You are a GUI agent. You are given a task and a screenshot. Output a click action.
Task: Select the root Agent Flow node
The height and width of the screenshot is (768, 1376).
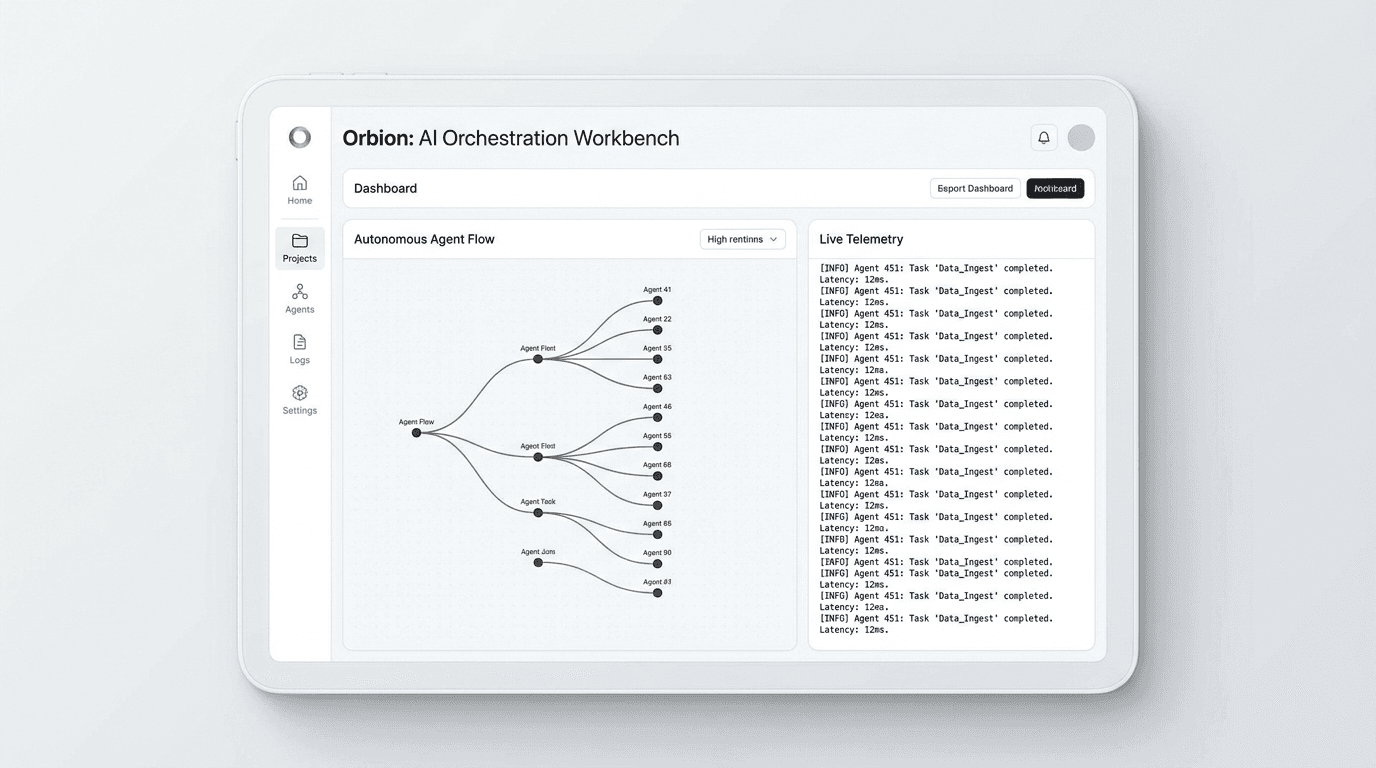tap(417, 433)
